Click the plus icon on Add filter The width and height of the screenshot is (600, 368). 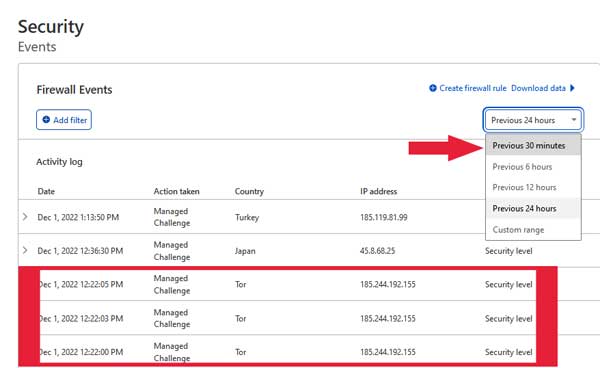point(46,119)
